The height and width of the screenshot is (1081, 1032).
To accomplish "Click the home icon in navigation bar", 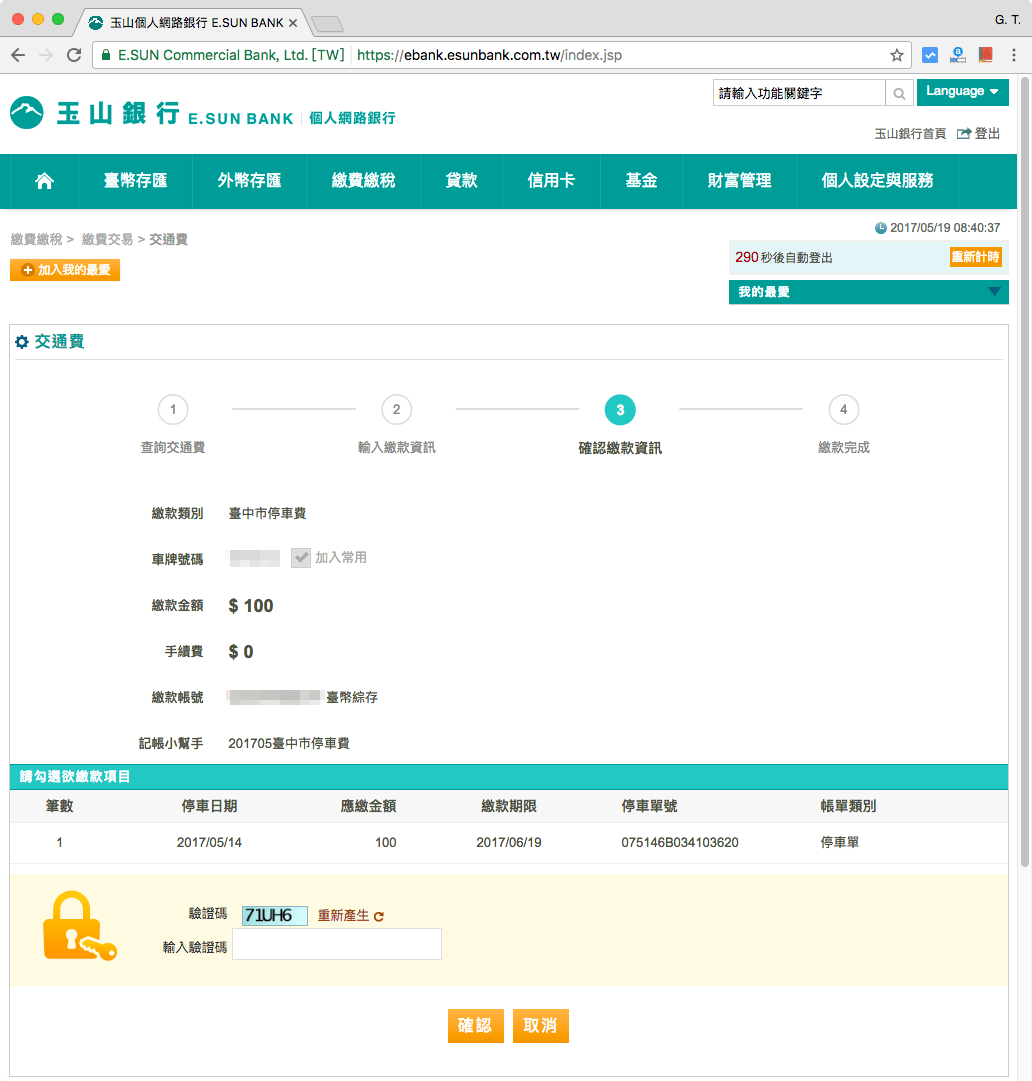I will [44, 181].
